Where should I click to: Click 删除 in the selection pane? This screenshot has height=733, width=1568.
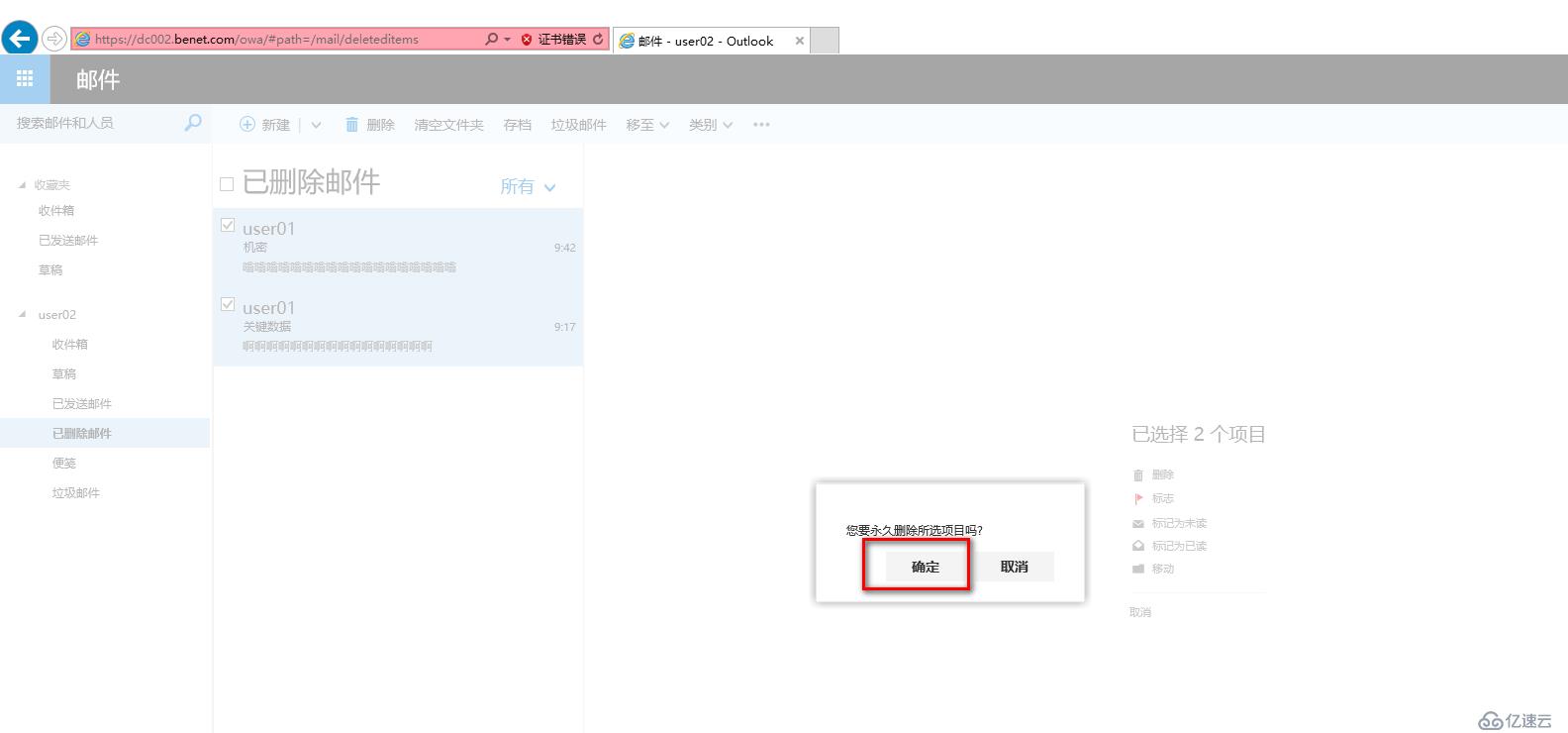(x=1153, y=475)
